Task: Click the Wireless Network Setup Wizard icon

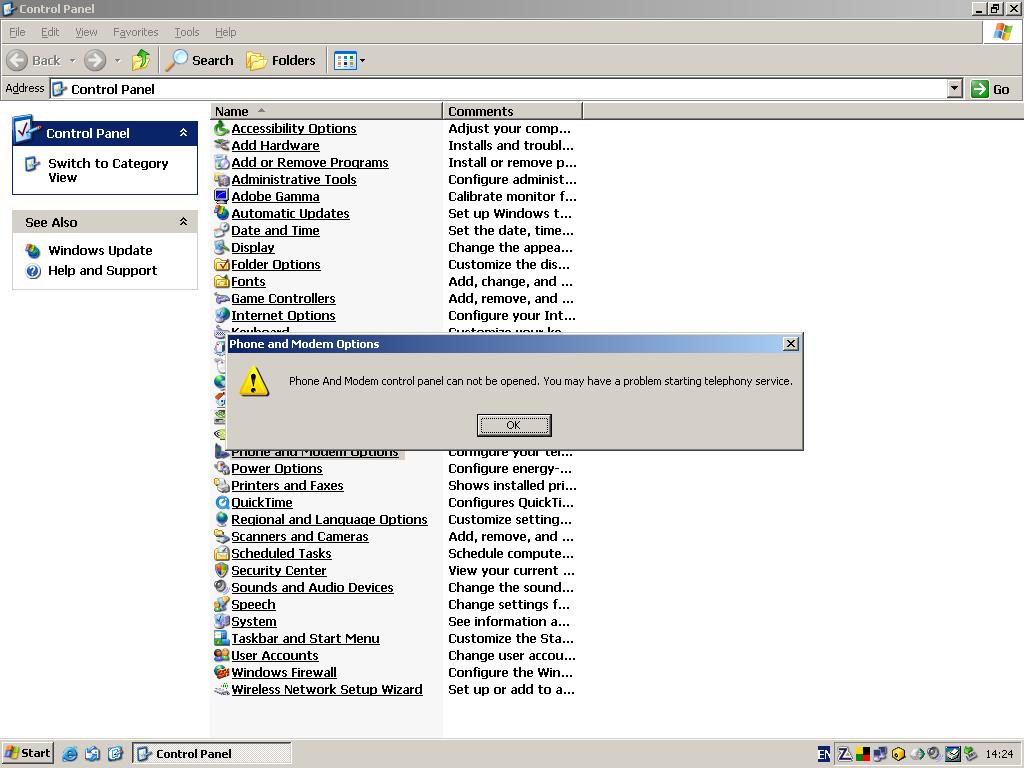Action: pyautogui.click(x=222, y=689)
